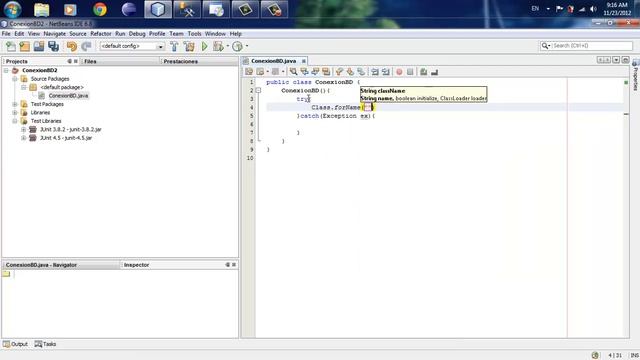Click the Stop Macro Recording icon

pos(410,72)
